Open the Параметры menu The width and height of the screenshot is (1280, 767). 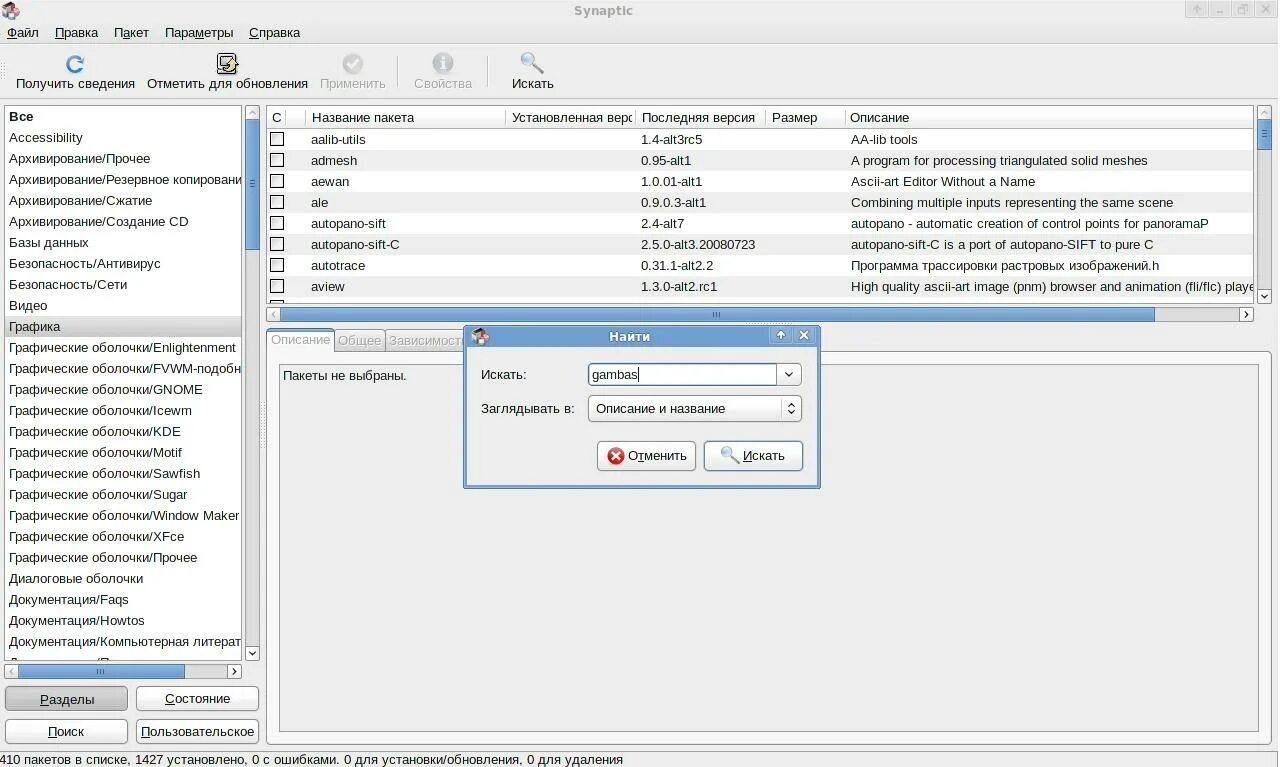click(199, 32)
